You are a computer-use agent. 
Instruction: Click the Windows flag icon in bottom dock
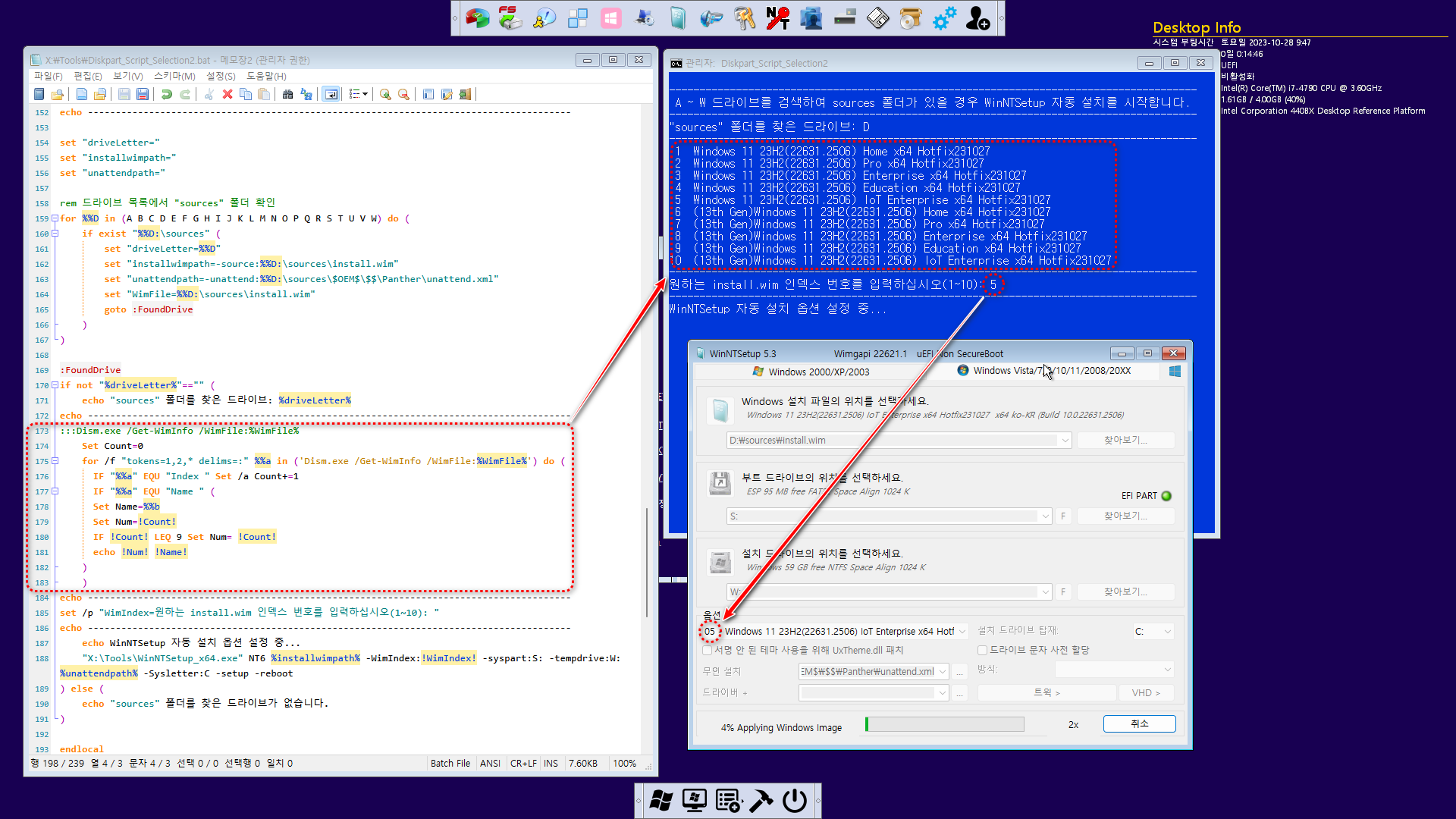coord(661,801)
